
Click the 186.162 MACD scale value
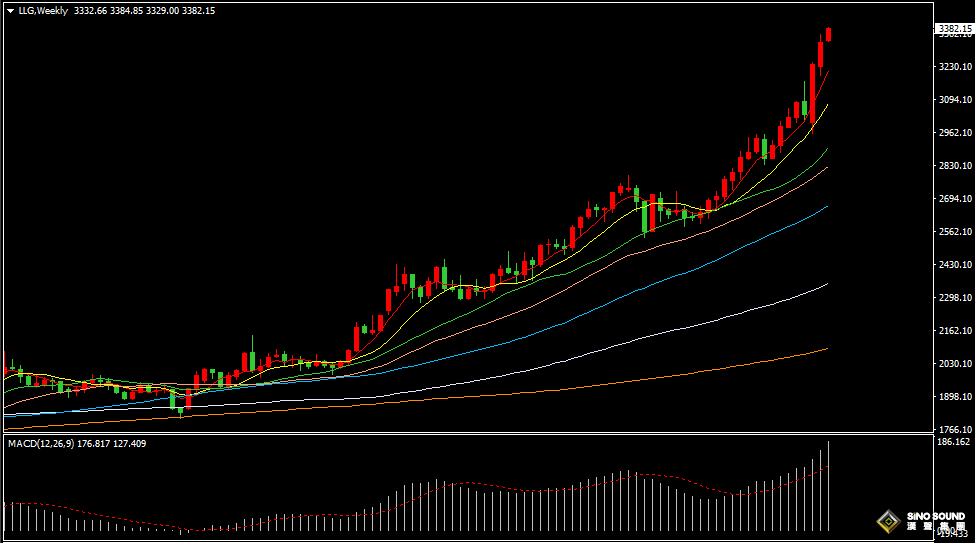click(x=953, y=441)
